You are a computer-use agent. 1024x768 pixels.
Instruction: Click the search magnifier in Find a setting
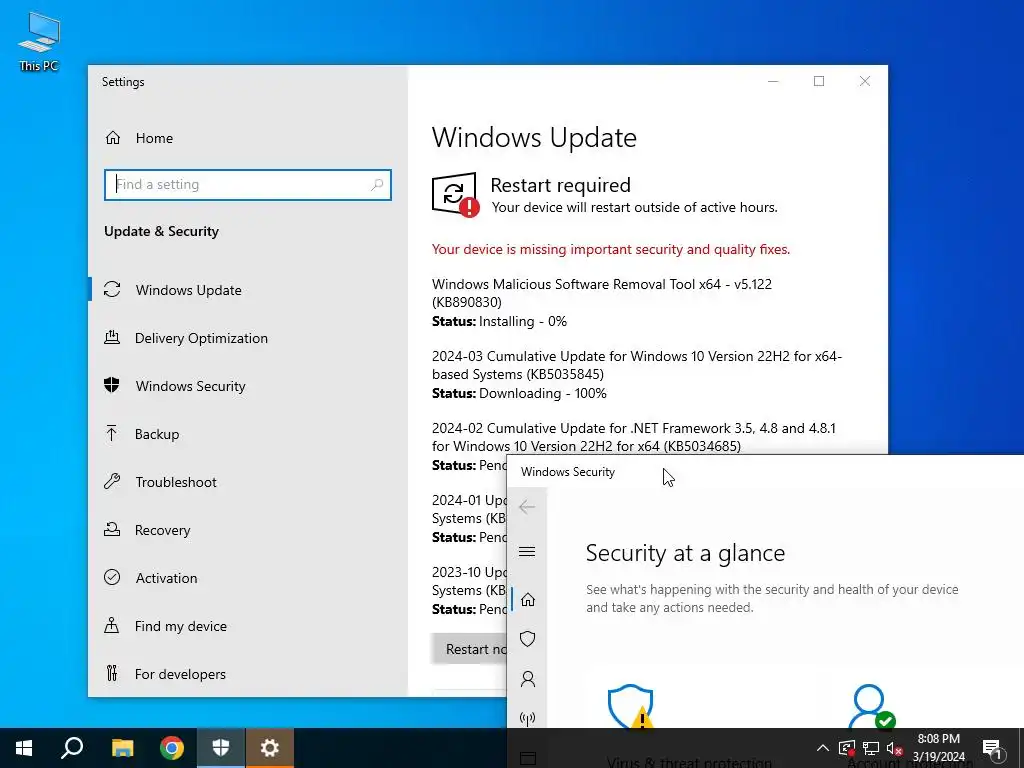coord(377,185)
